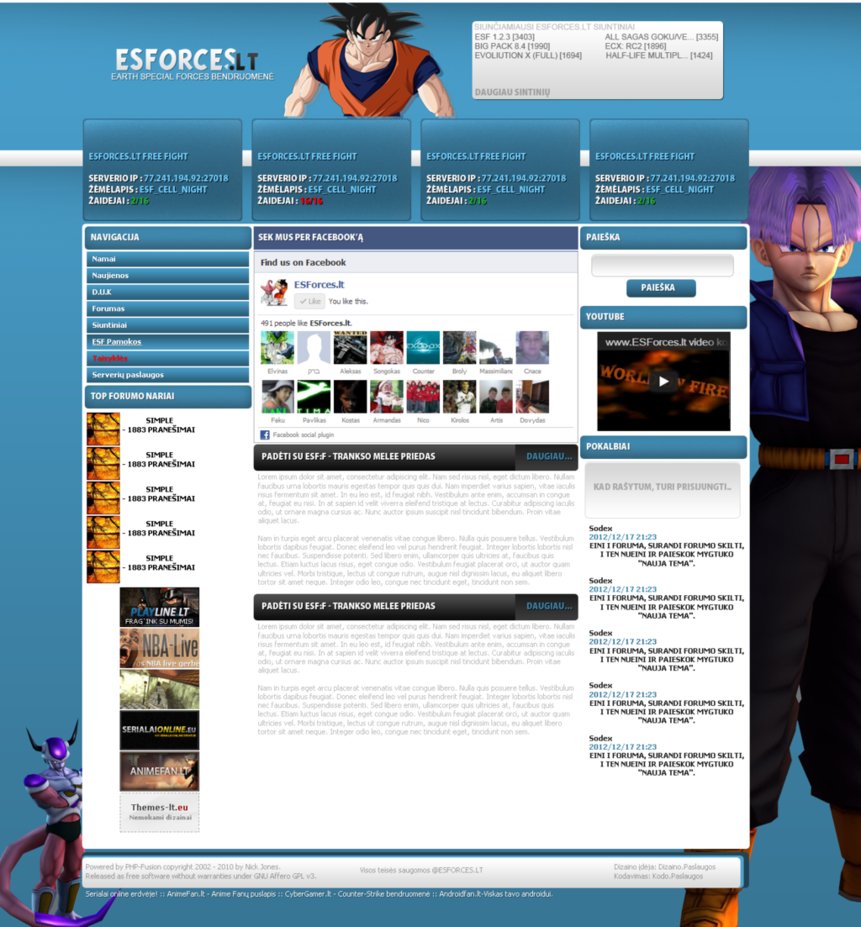Open Naujienos in the navigation
Viewport: 861px width, 927px height.
(x=168, y=275)
